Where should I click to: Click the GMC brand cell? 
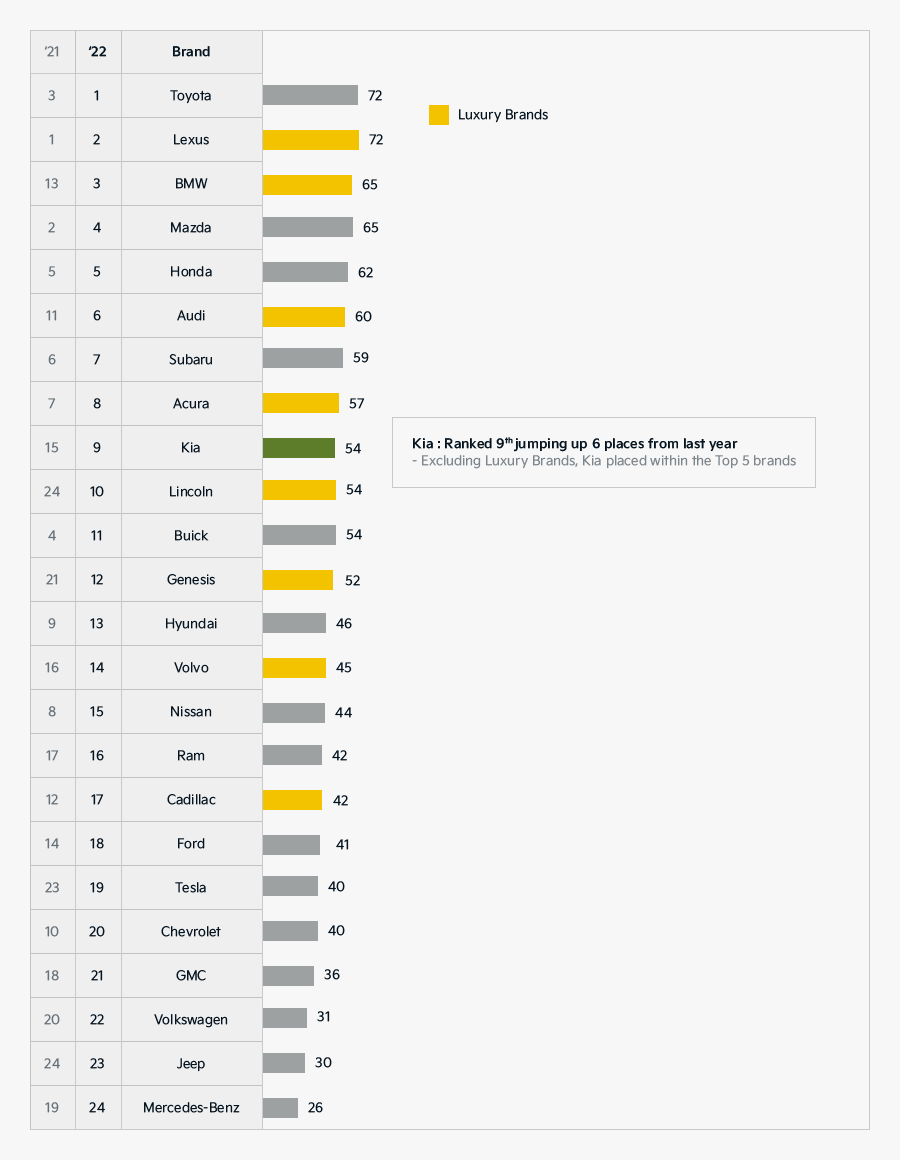[x=192, y=976]
